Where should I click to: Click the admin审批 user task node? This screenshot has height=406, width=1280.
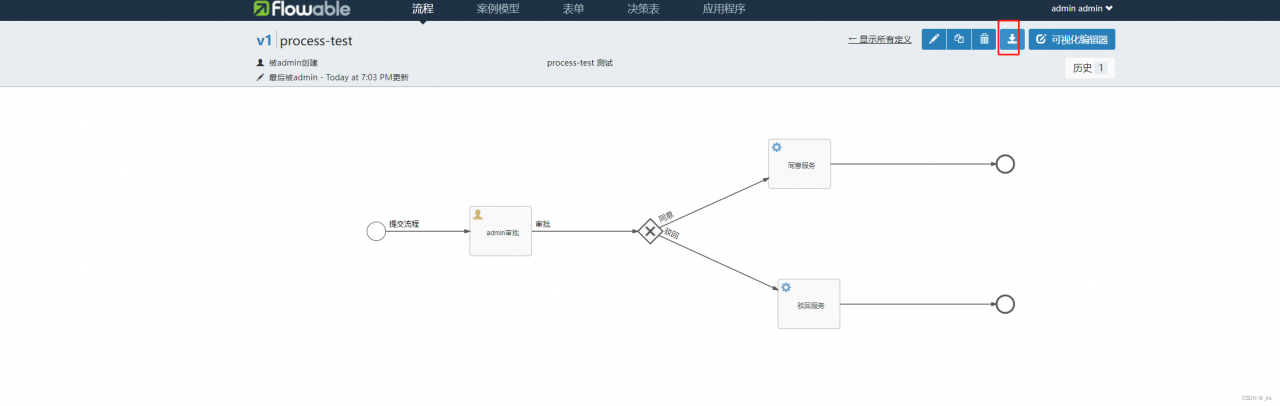point(500,231)
